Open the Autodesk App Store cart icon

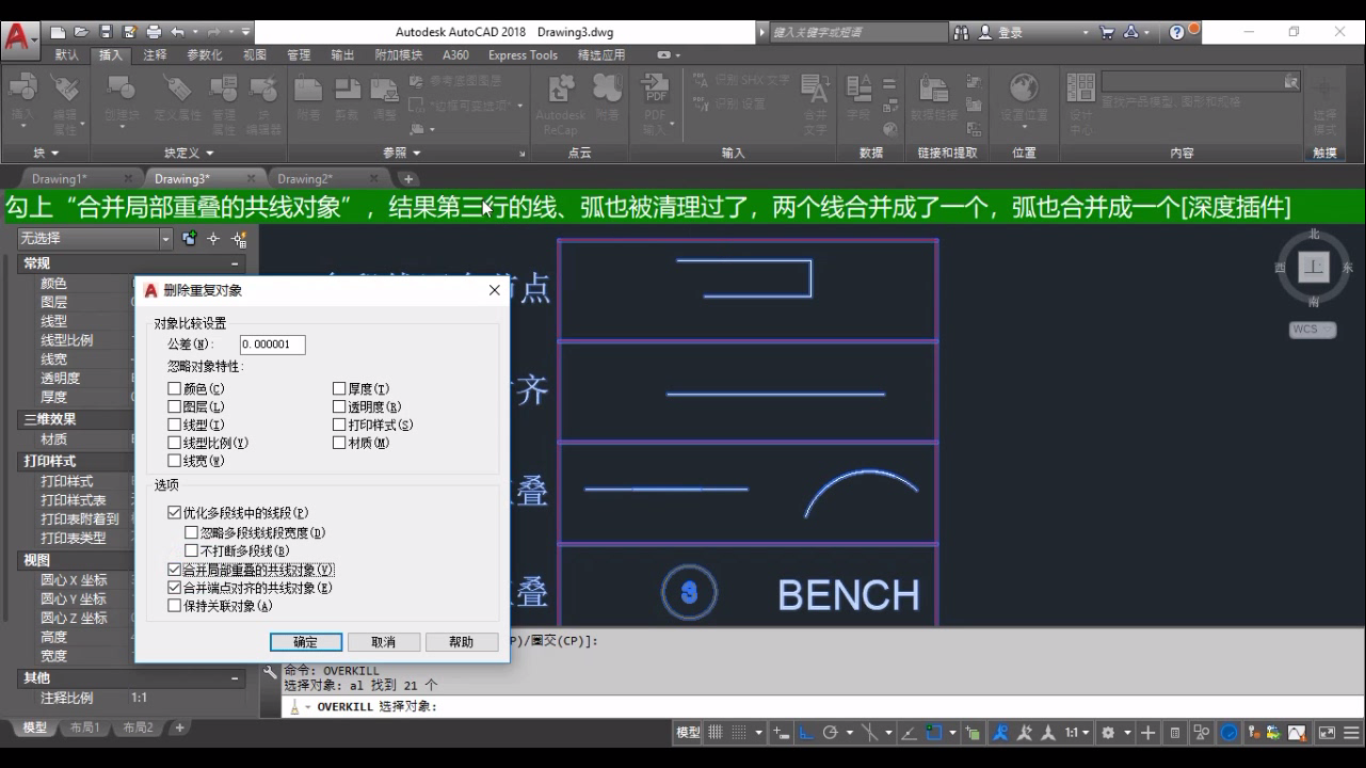pyautogui.click(x=1107, y=32)
